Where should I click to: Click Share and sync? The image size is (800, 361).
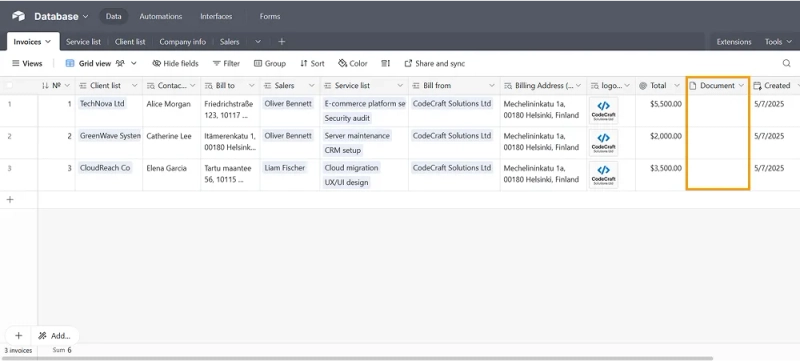(435, 63)
